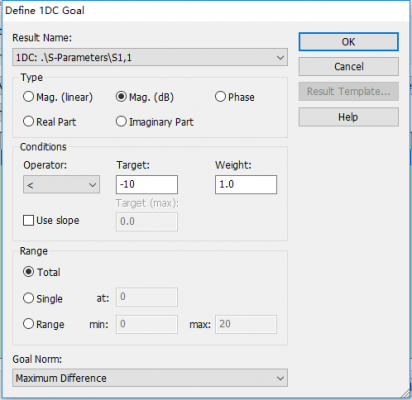Open the Goal Norm dropdown list
Image resolution: width=412 pixels, height=400 pixels.
click(150, 378)
